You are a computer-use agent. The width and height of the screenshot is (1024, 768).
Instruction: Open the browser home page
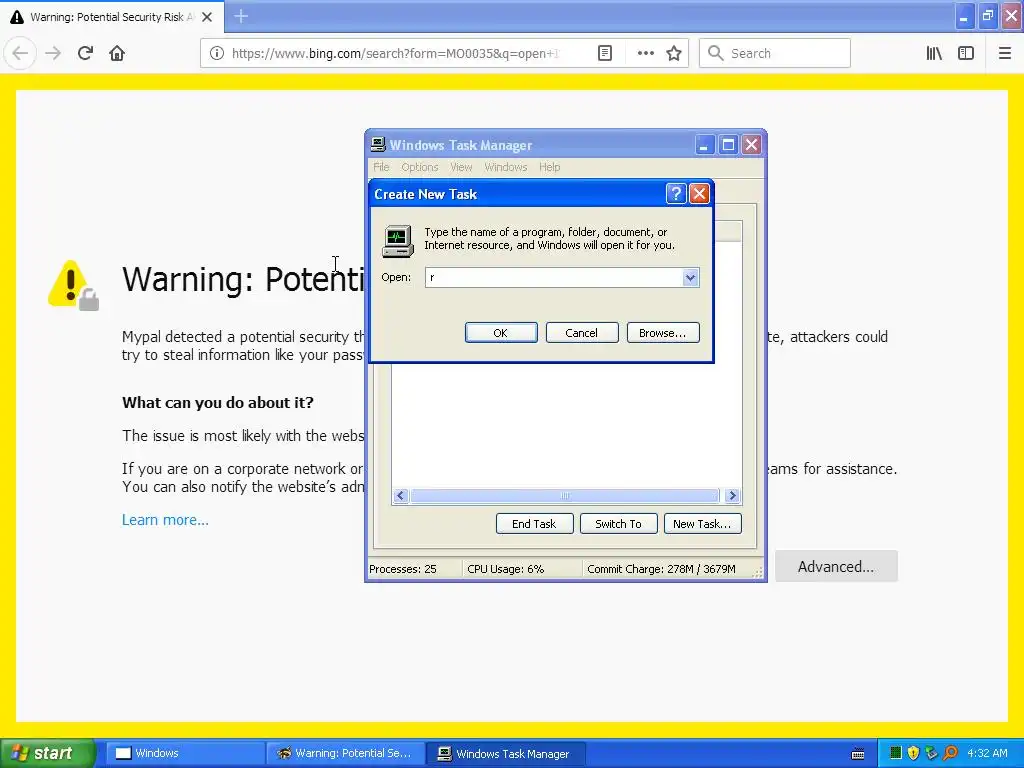[x=117, y=53]
